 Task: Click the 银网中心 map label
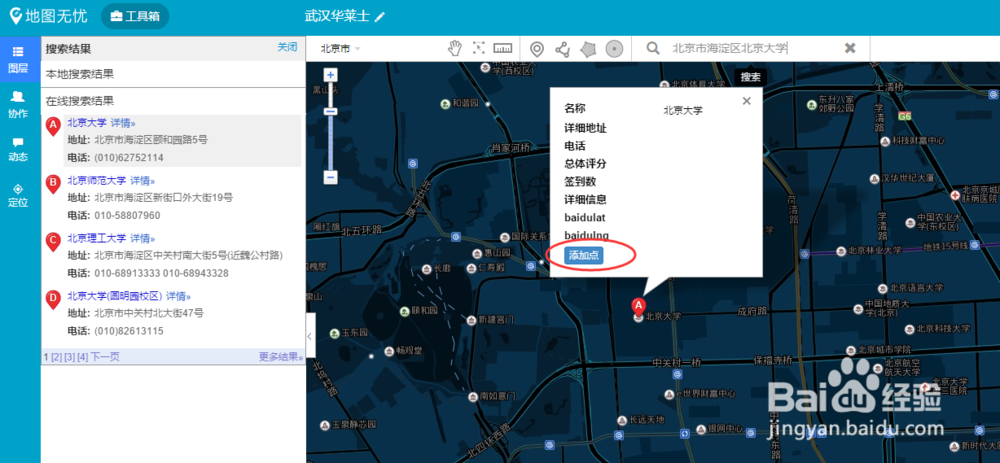(x=725, y=429)
